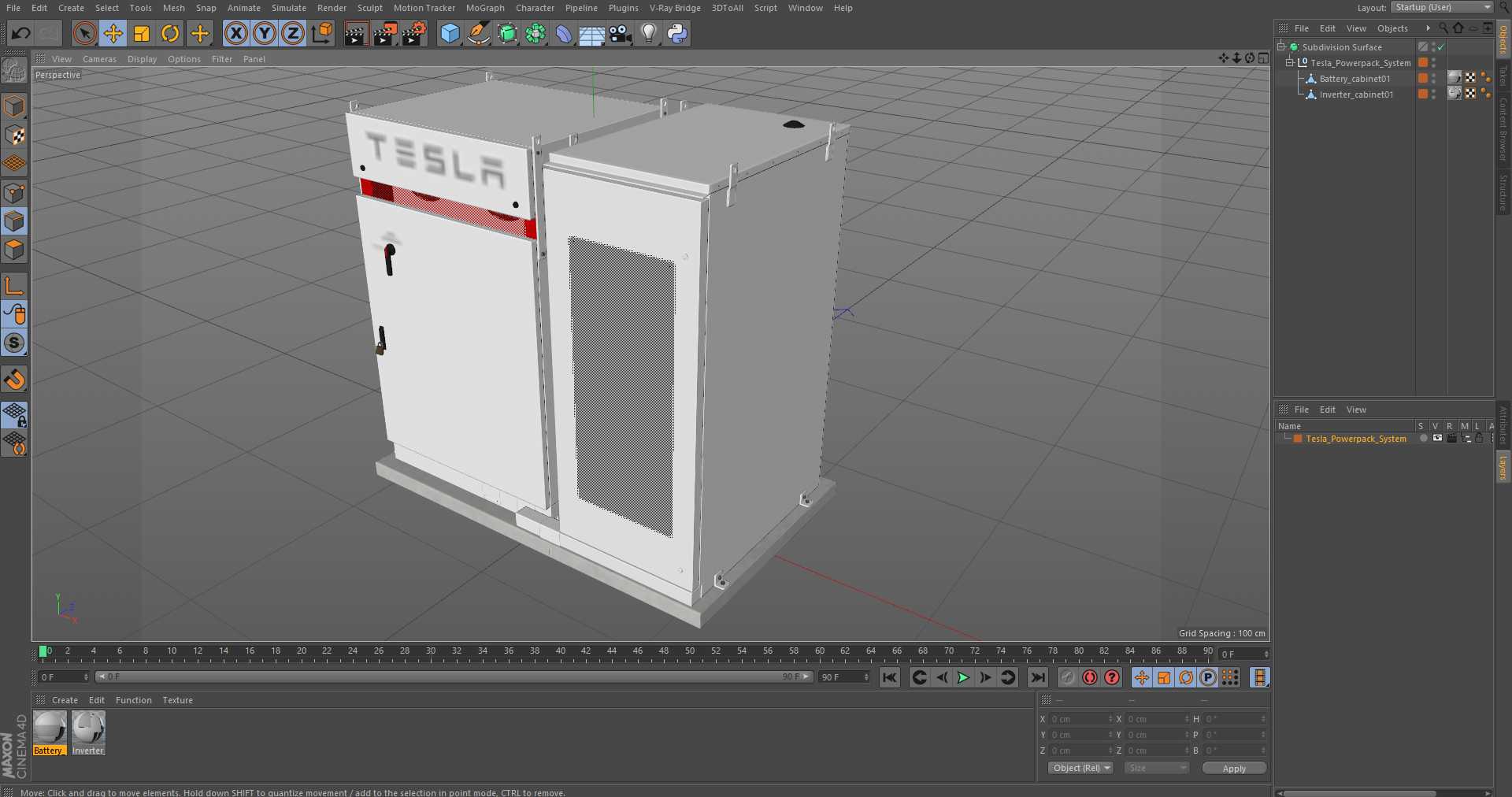Open the Python script icon
This screenshot has height=797, width=1512.
coord(677,33)
